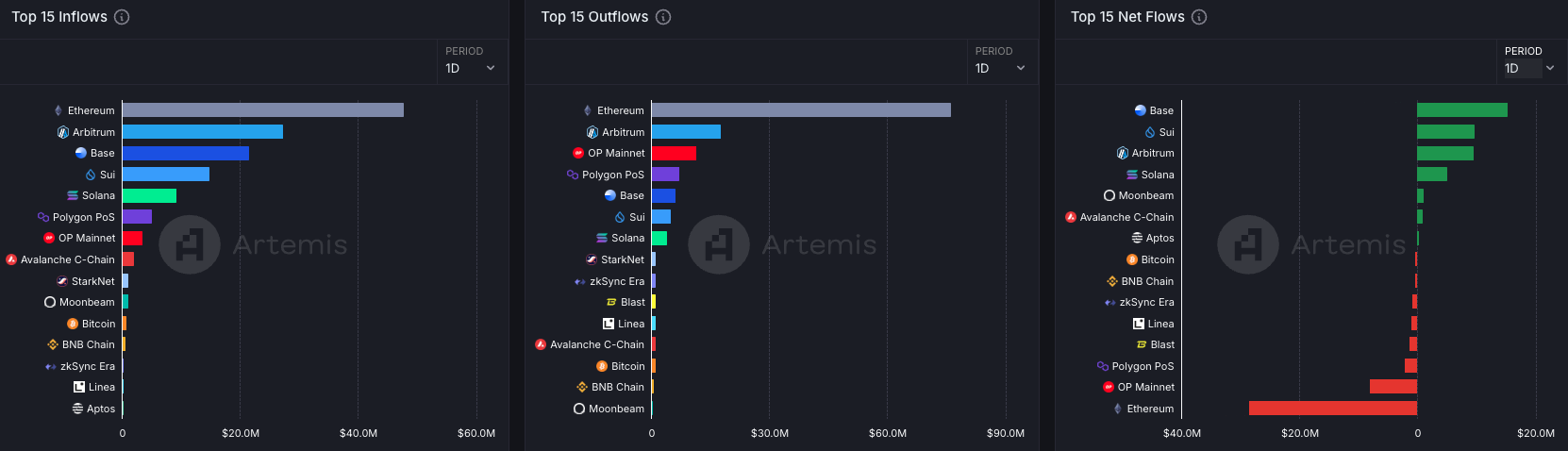Click the Polygon PoS label in Outflows
The height and width of the screenshot is (451, 1568).
pos(613,175)
